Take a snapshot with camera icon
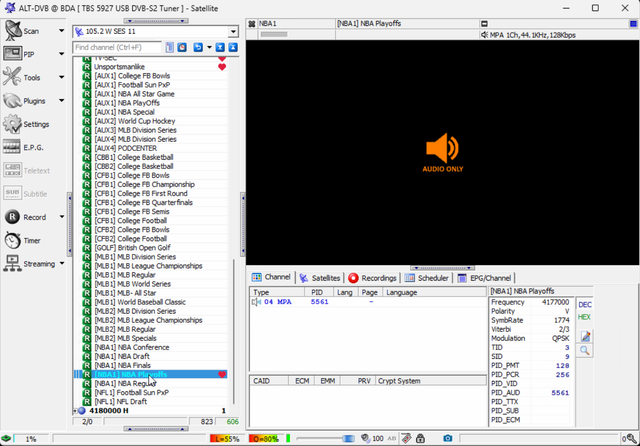 pos(447,438)
